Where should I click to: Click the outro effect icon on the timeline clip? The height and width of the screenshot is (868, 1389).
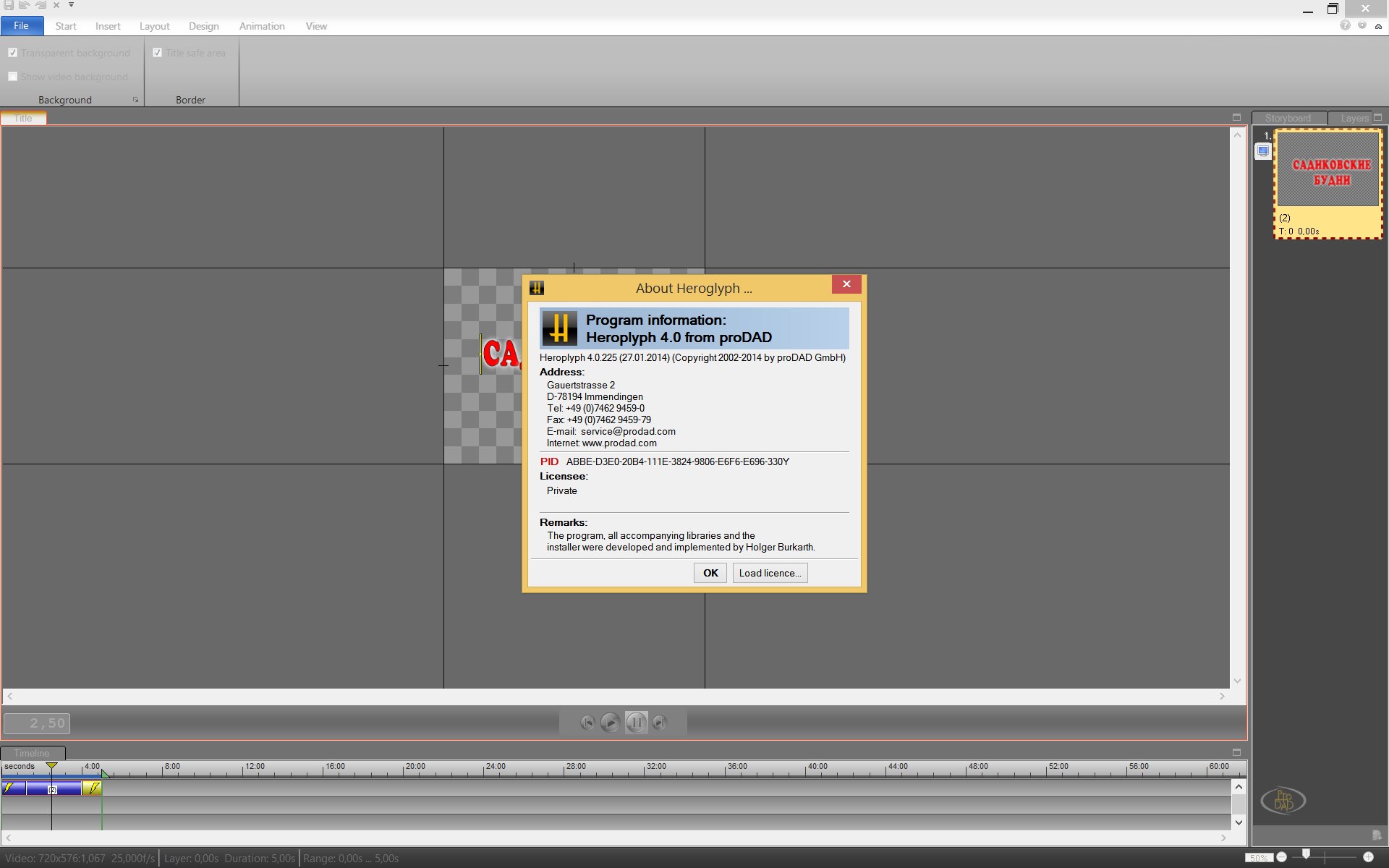[x=93, y=788]
